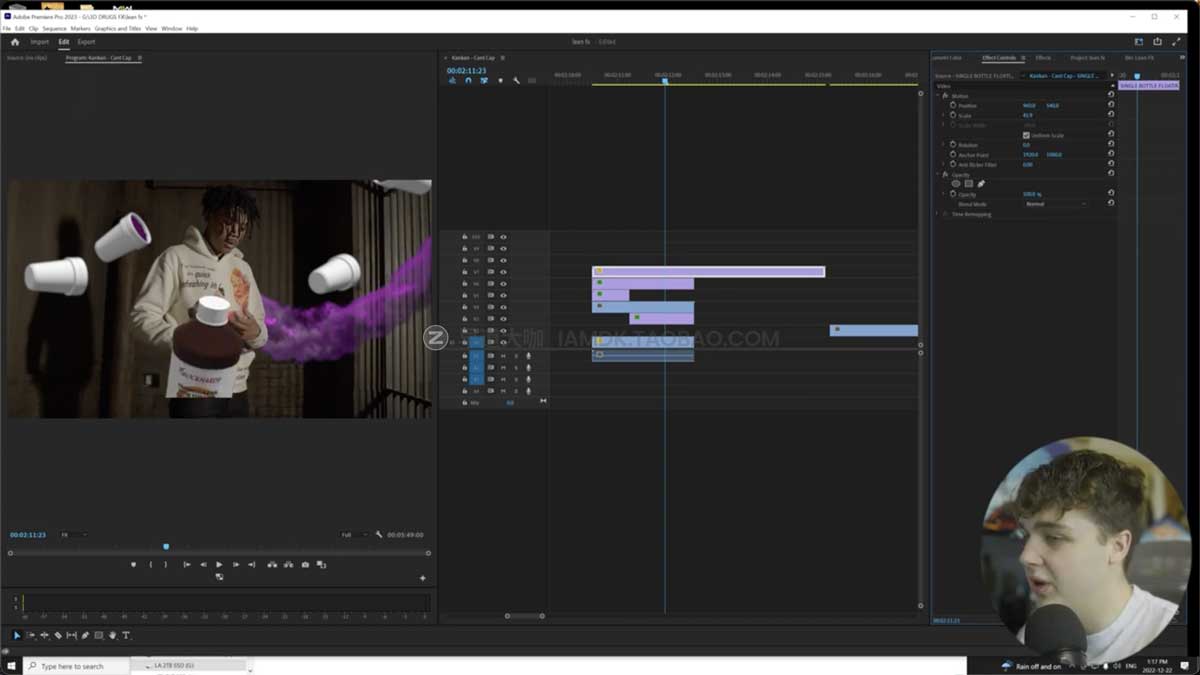Open the Comparison View button
This screenshot has height=675, width=1200.
point(321,565)
